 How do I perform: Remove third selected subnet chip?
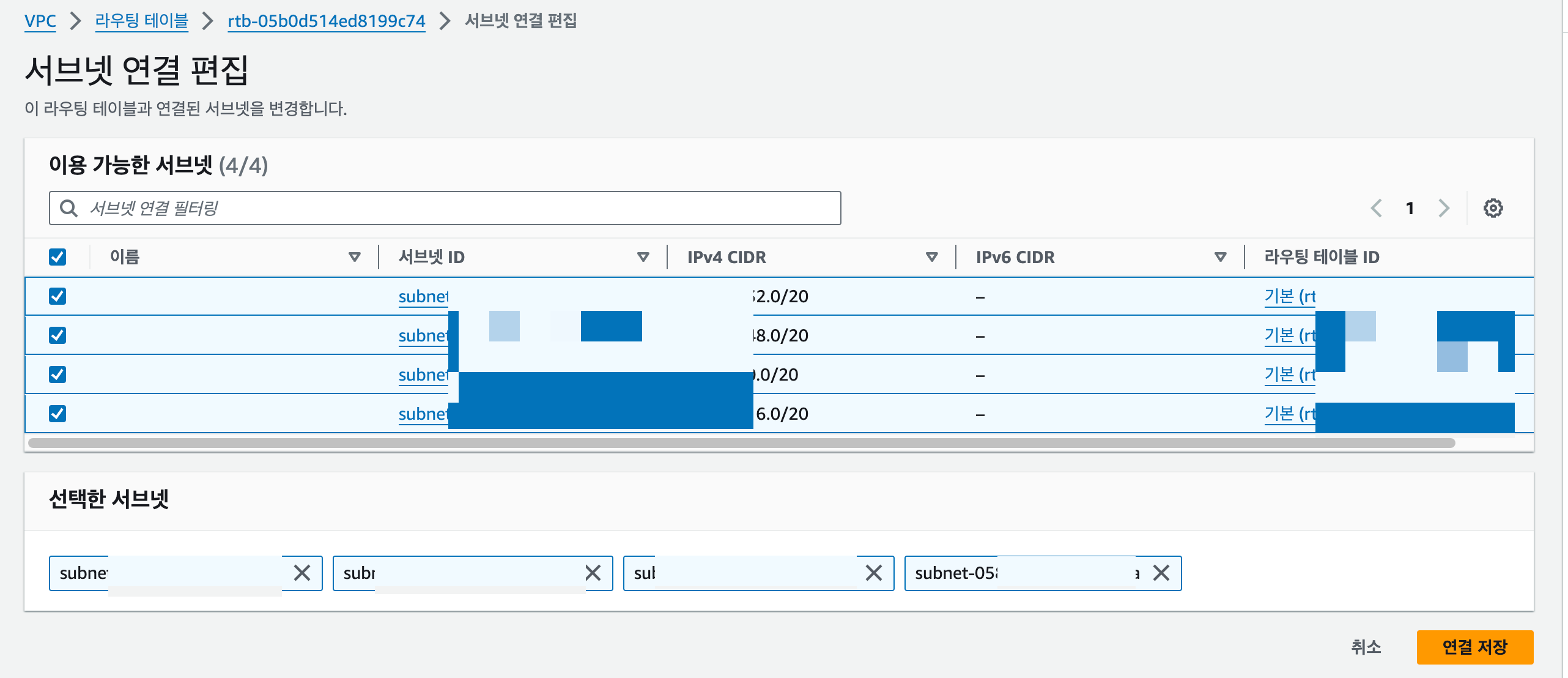[x=874, y=573]
